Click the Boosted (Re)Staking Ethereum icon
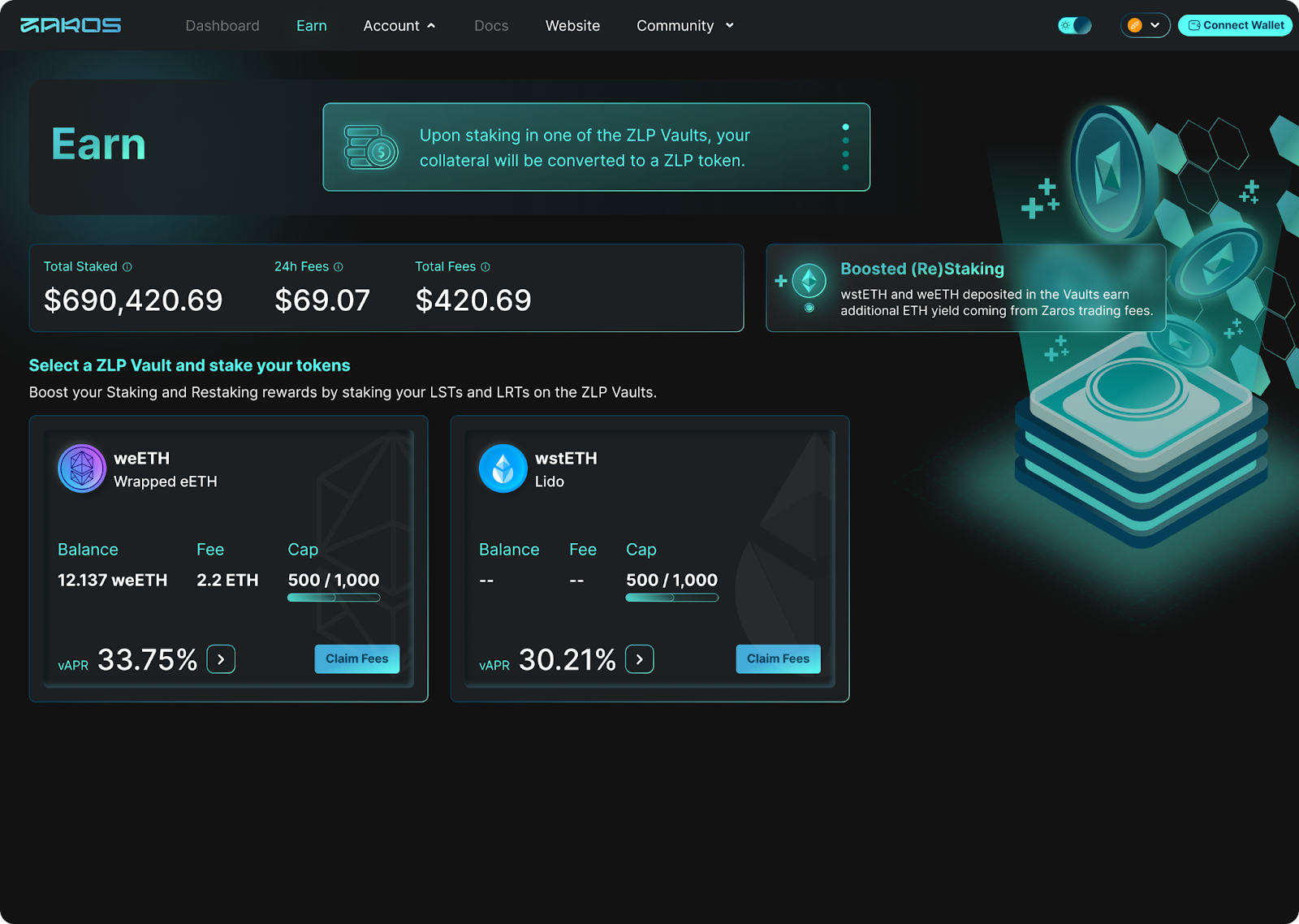The height and width of the screenshot is (924, 1299). click(x=809, y=281)
